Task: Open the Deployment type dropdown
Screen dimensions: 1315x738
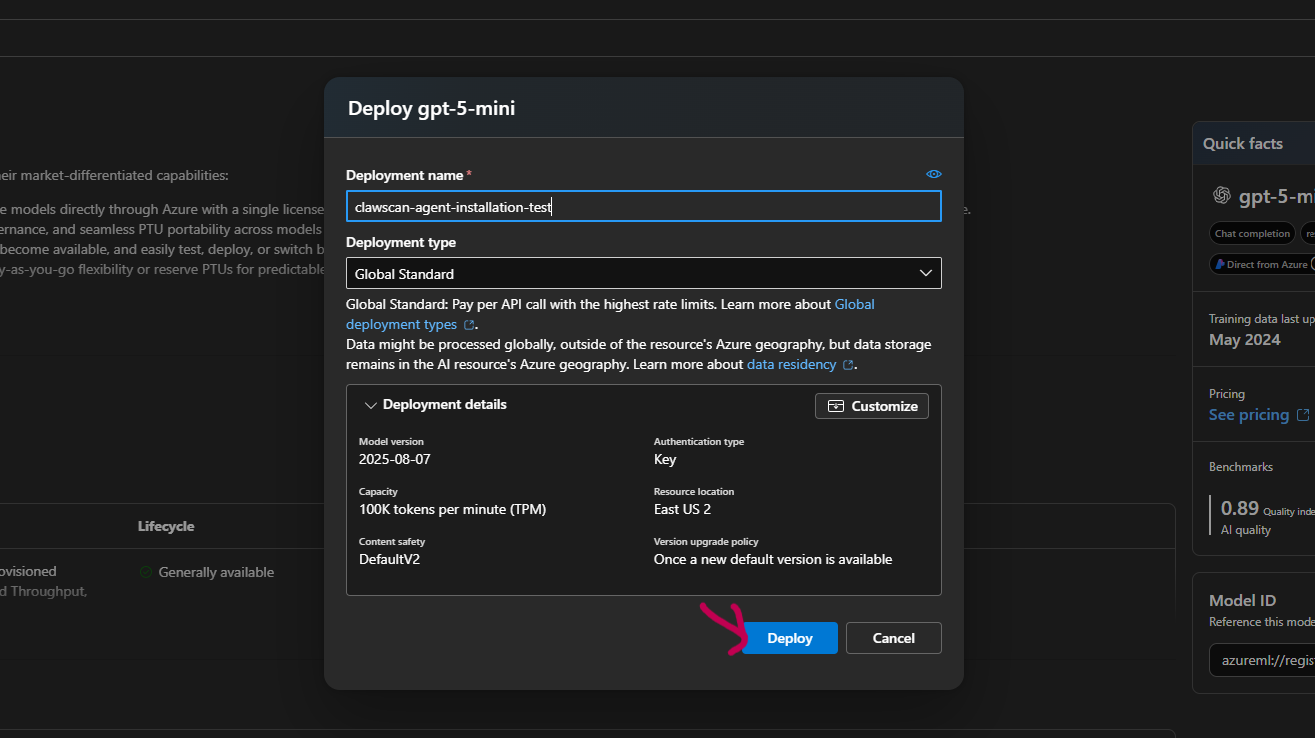Action: point(644,273)
